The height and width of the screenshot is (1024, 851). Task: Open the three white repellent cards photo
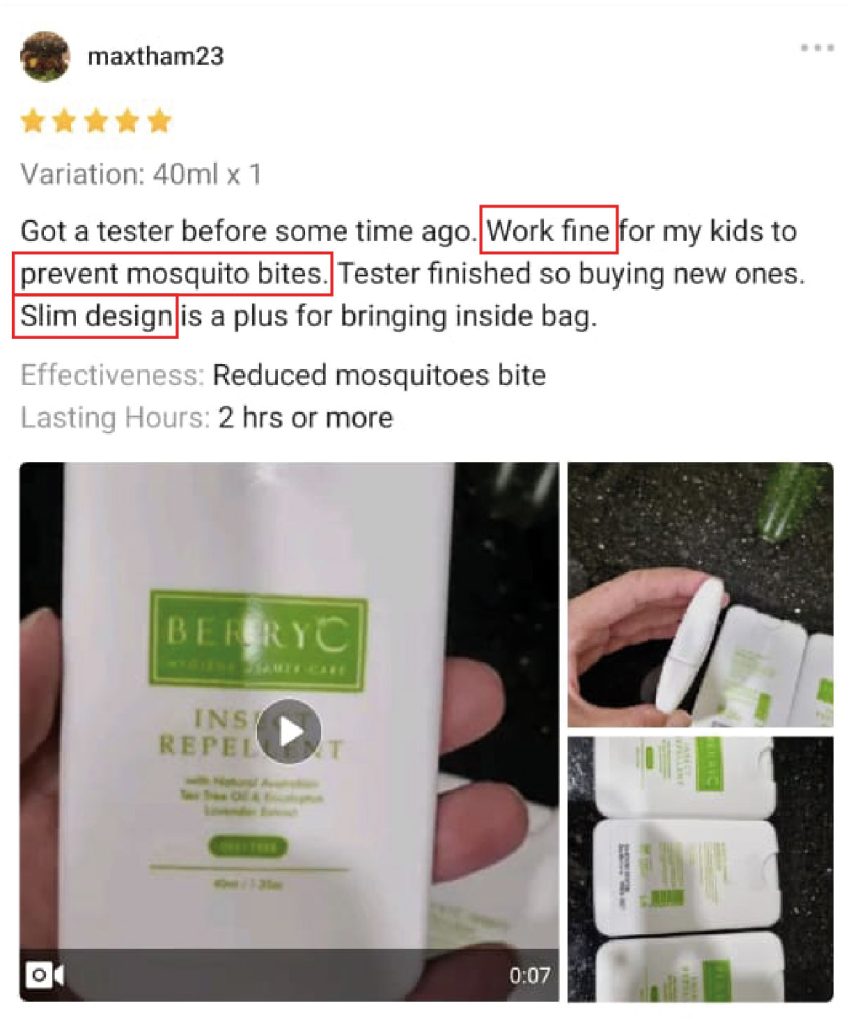point(700,869)
